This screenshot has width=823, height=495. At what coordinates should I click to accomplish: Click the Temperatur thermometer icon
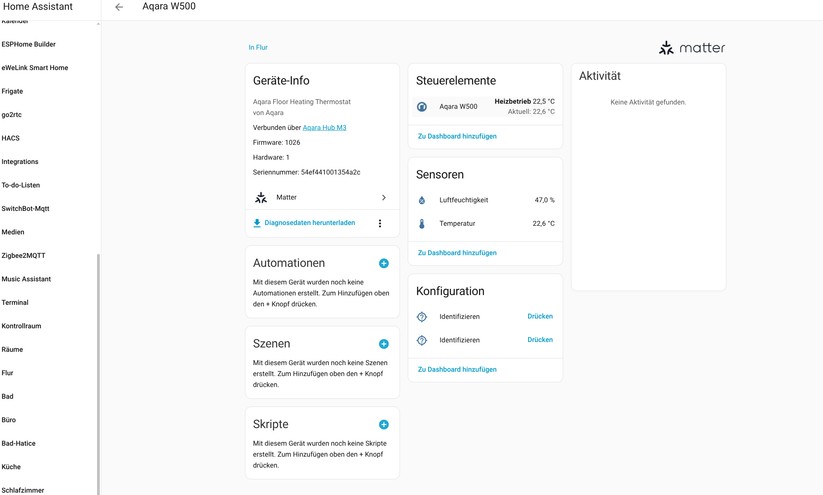pyautogui.click(x=421, y=224)
